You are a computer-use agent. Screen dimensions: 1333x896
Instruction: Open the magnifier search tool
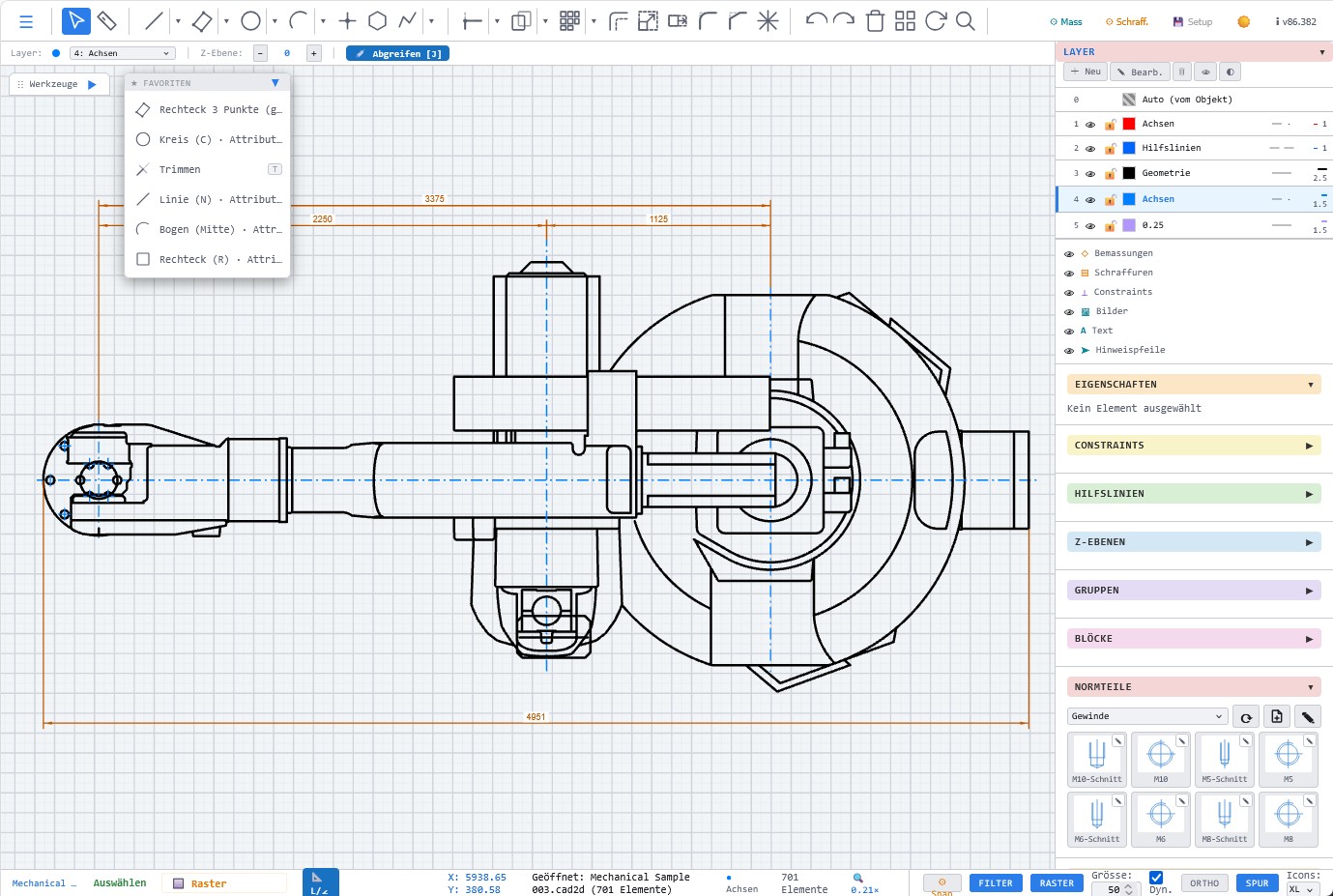tap(965, 20)
